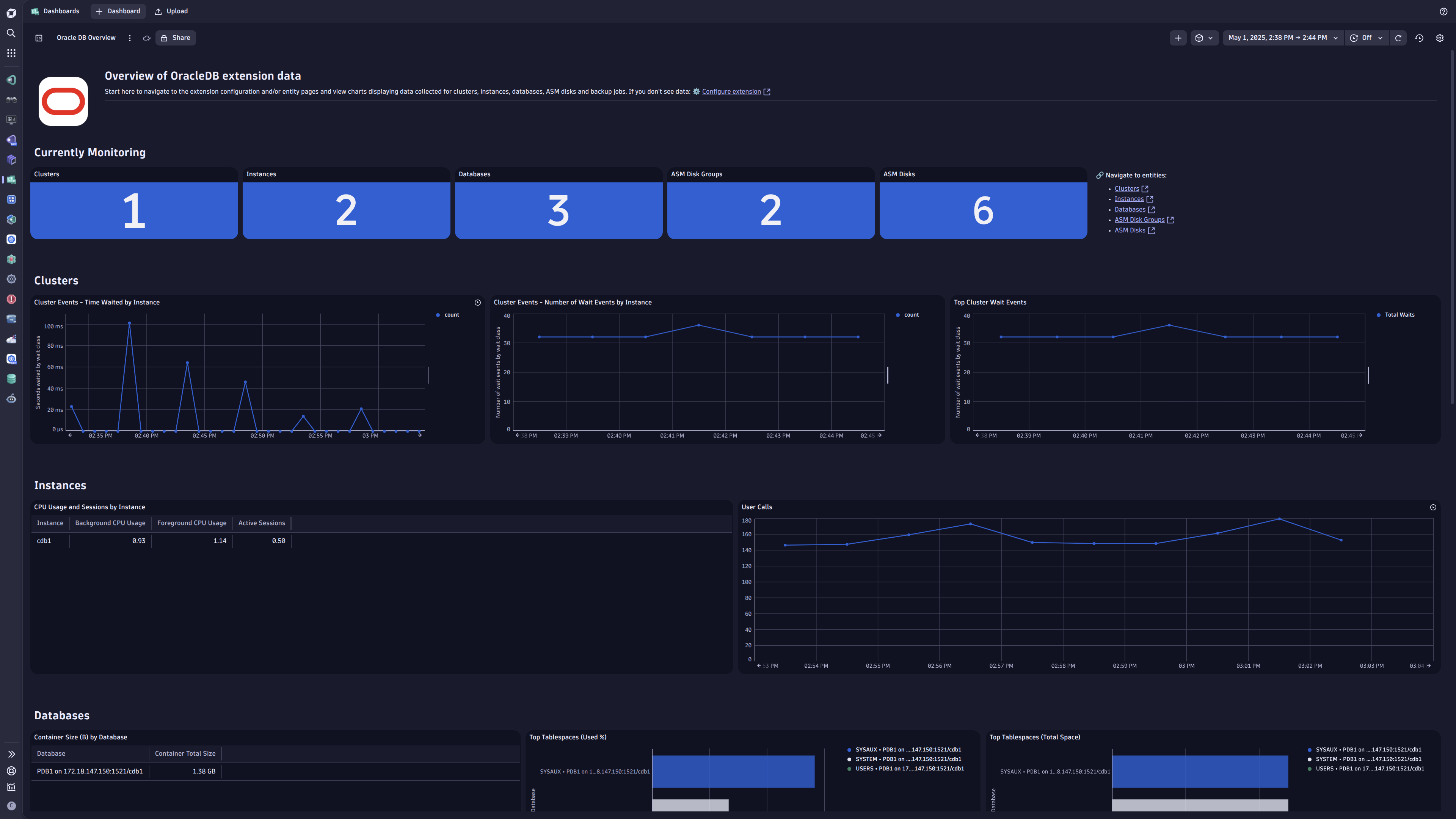
Task: Open the version history clock icon
Action: (1419, 38)
